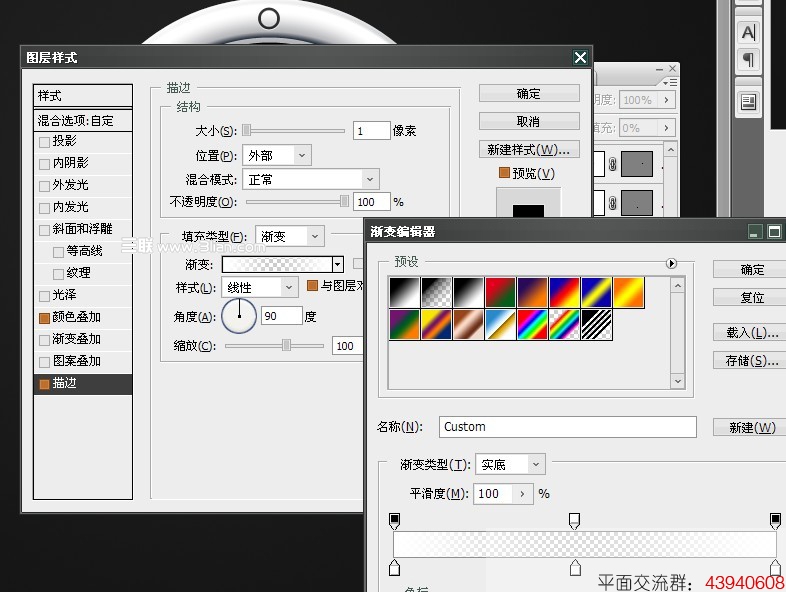
Task: Open the gradient picker dropdown arrow
Action: 338,264
